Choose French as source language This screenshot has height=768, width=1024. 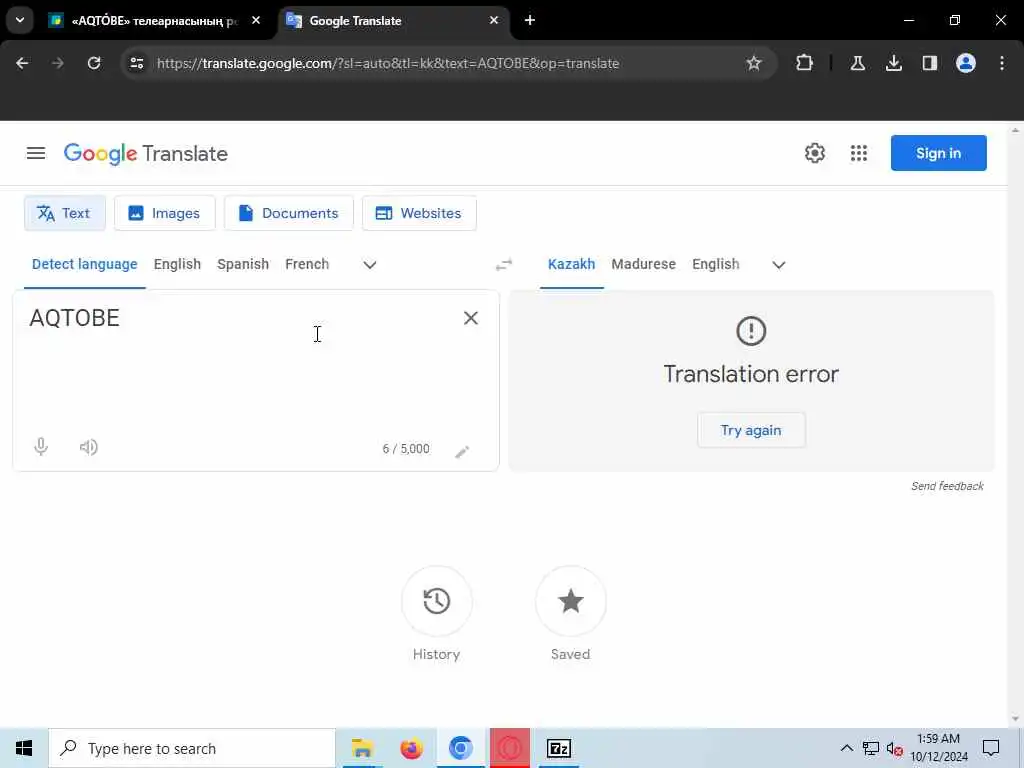click(307, 264)
